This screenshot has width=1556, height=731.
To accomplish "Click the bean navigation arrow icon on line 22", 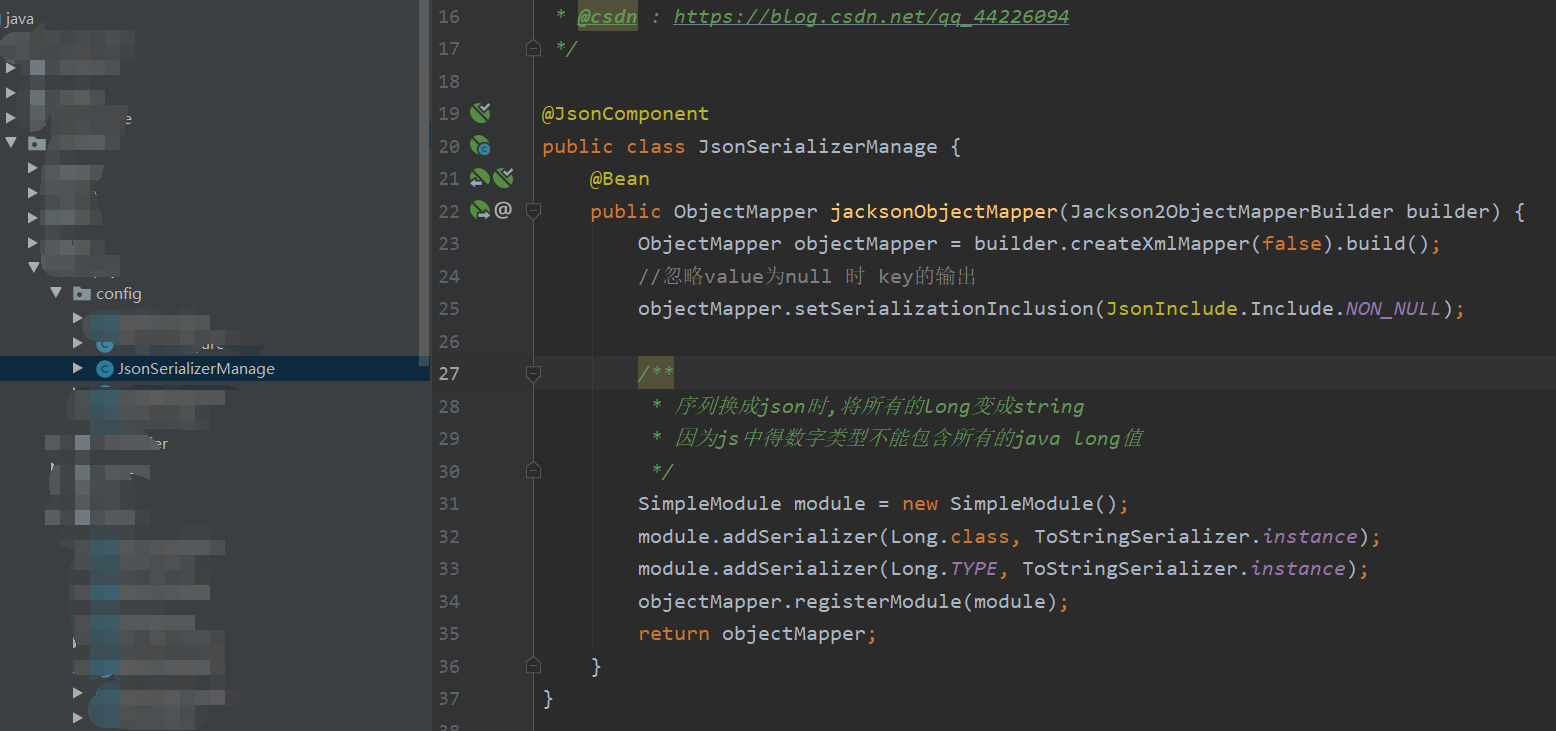I will [480, 211].
